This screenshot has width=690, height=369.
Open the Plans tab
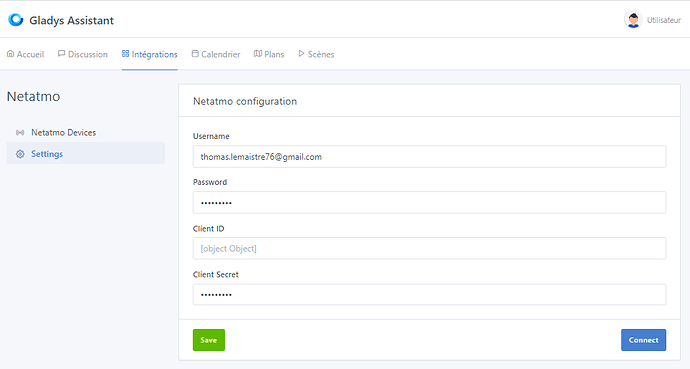[269, 54]
